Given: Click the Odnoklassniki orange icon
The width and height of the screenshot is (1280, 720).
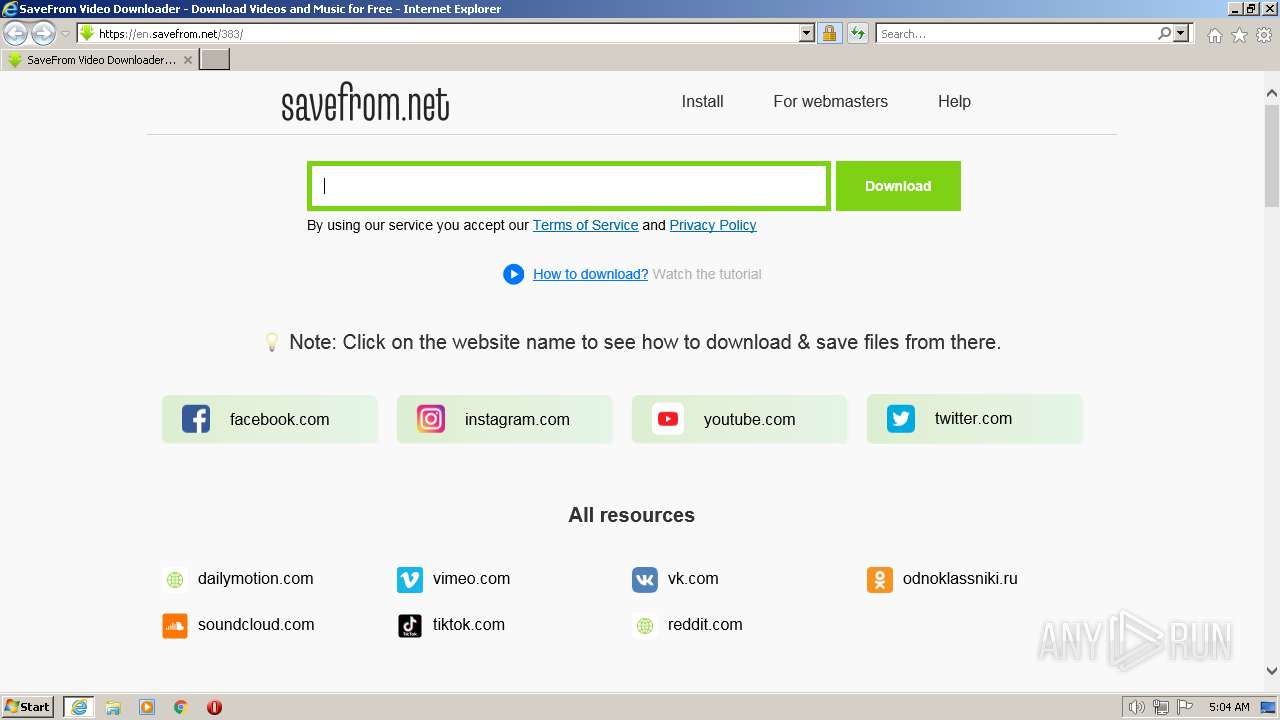Looking at the screenshot, I should (x=880, y=579).
